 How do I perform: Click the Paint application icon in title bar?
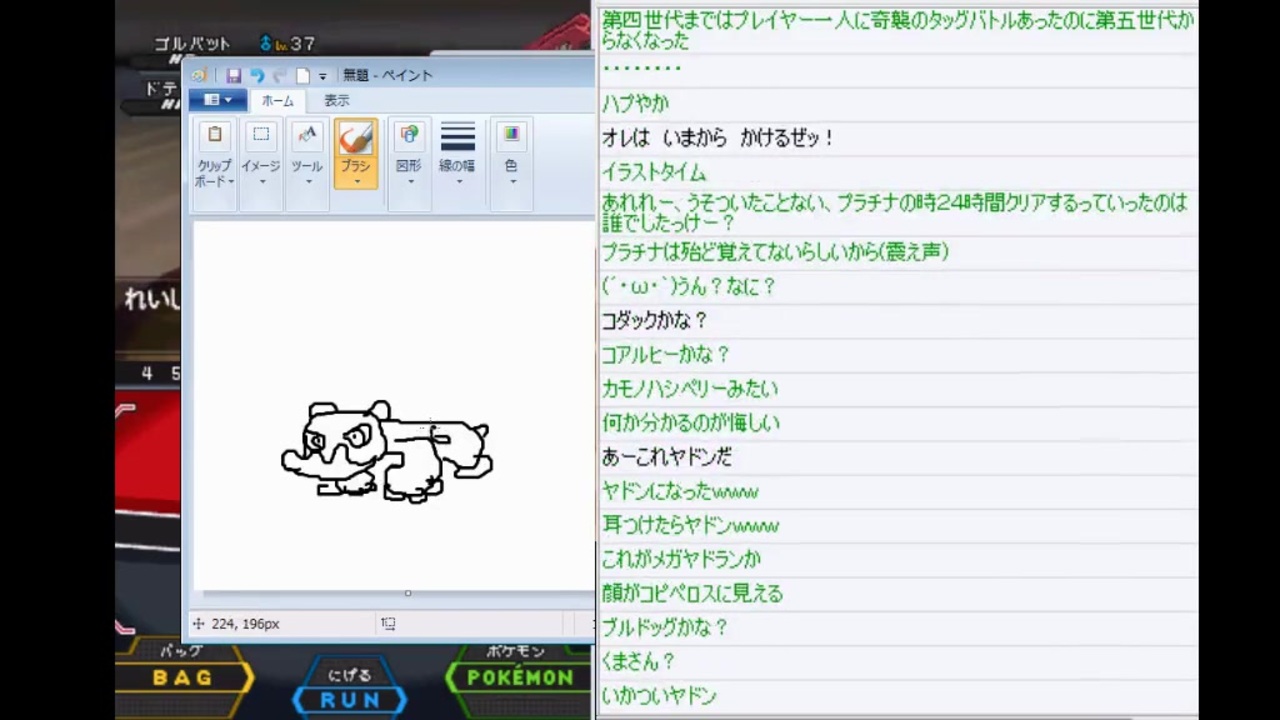point(199,75)
